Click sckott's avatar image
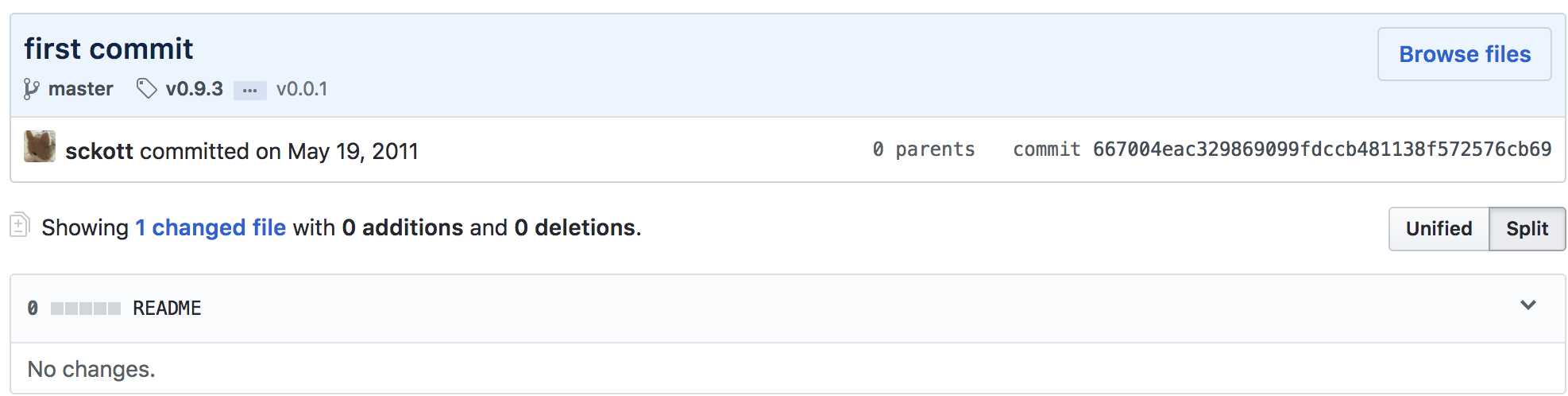The height and width of the screenshot is (396, 1568). 40,147
